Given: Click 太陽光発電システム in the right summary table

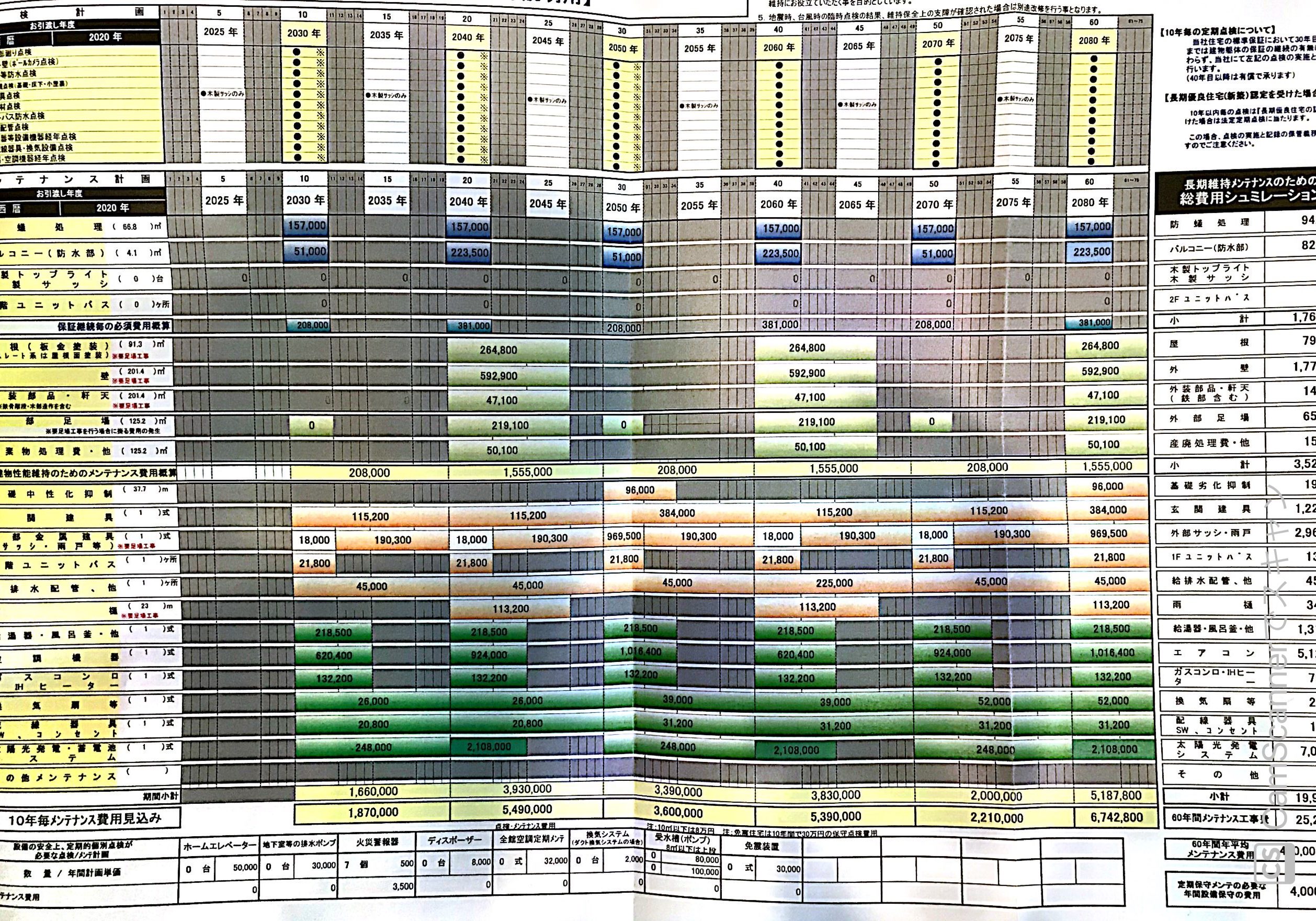Looking at the screenshot, I should tap(1218, 750).
